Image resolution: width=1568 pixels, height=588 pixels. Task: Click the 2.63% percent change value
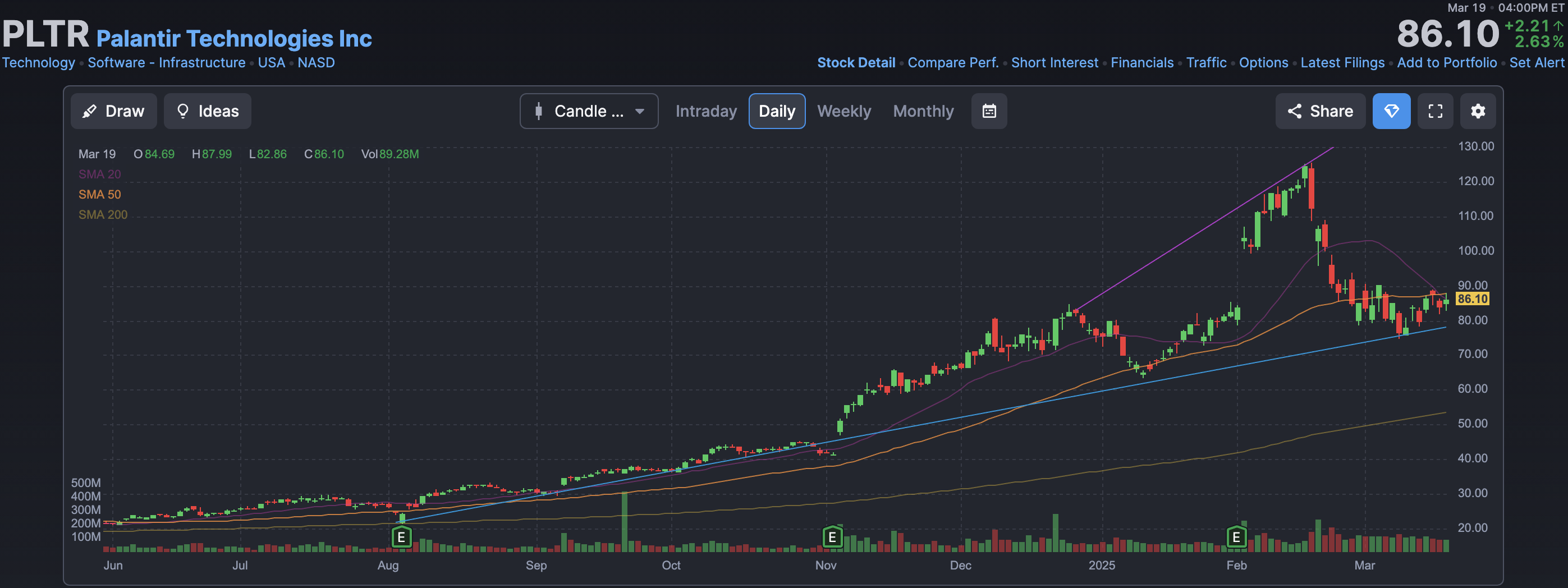click(1539, 42)
